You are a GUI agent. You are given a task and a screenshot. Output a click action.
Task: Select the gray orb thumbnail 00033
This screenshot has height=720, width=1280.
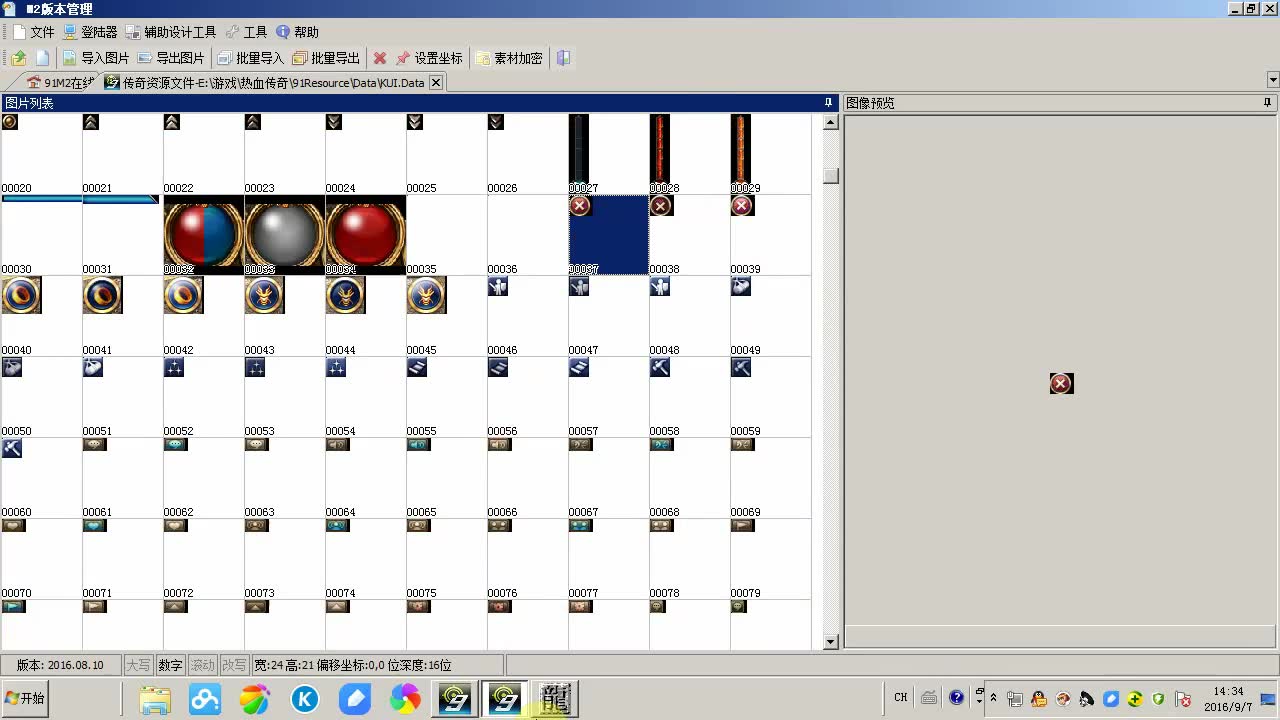[285, 235]
